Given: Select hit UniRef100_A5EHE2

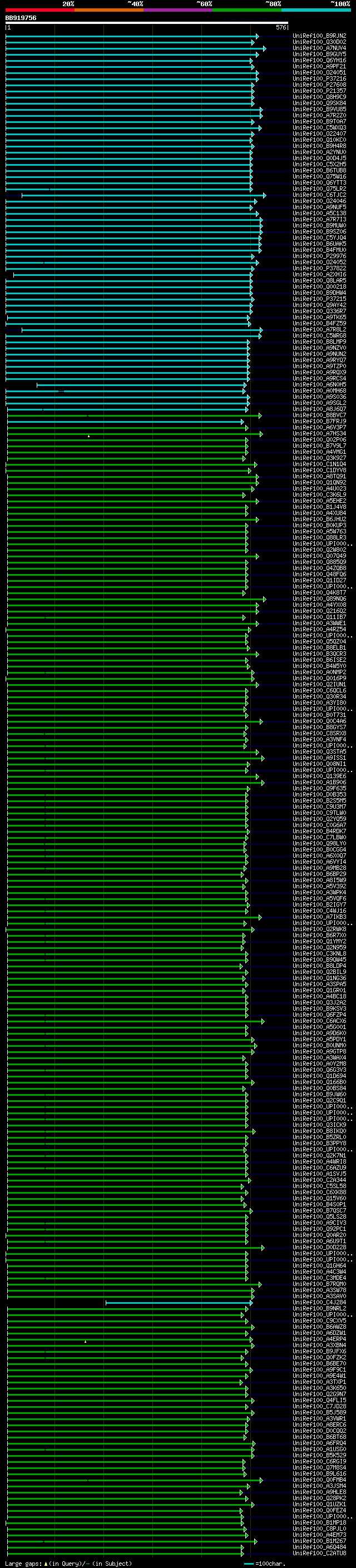Looking at the screenshot, I should point(319,501).
